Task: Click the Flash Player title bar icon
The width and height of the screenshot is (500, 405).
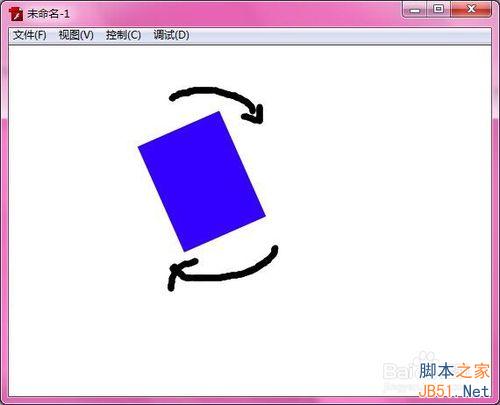Action: click(x=17, y=14)
